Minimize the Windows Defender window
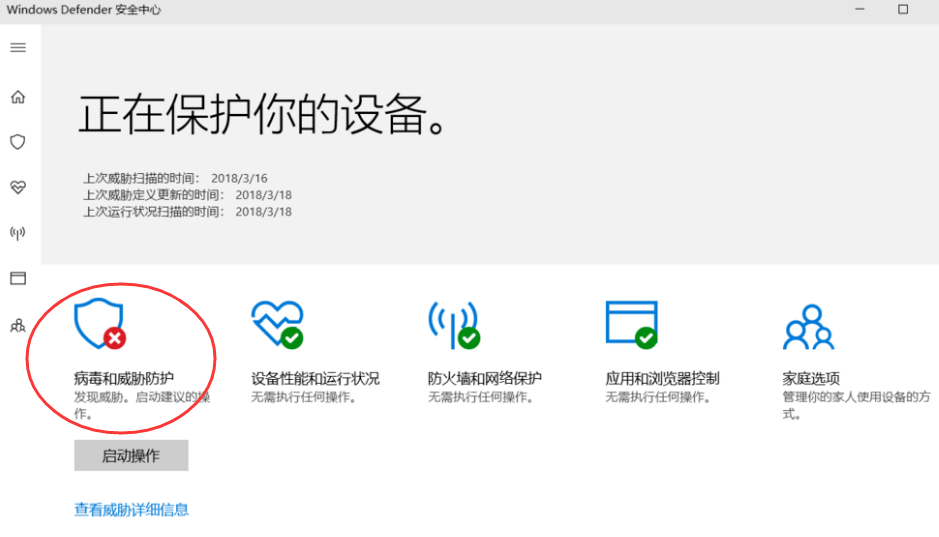Screen dimensions: 939x537 pos(858,10)
